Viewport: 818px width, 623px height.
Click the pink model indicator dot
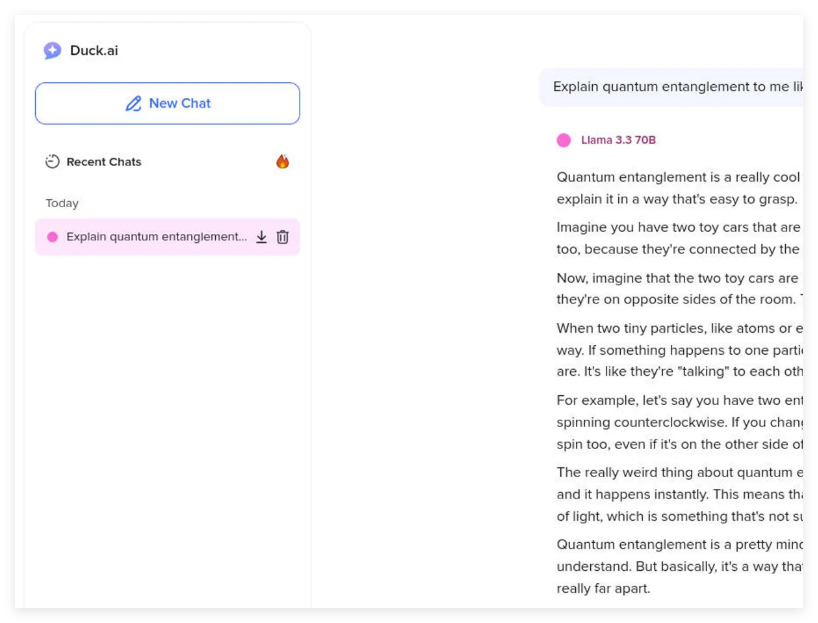564,140
